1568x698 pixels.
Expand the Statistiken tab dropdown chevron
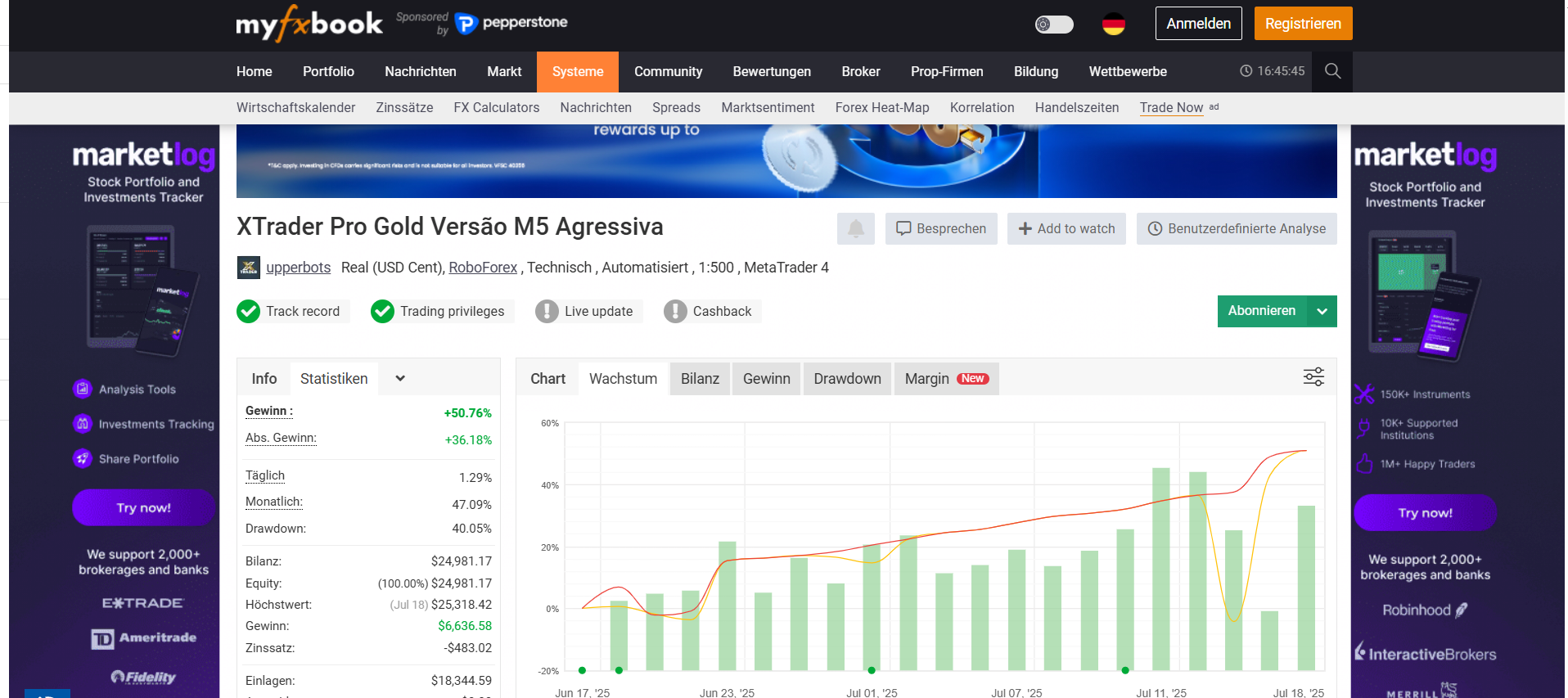click(400, 378)
